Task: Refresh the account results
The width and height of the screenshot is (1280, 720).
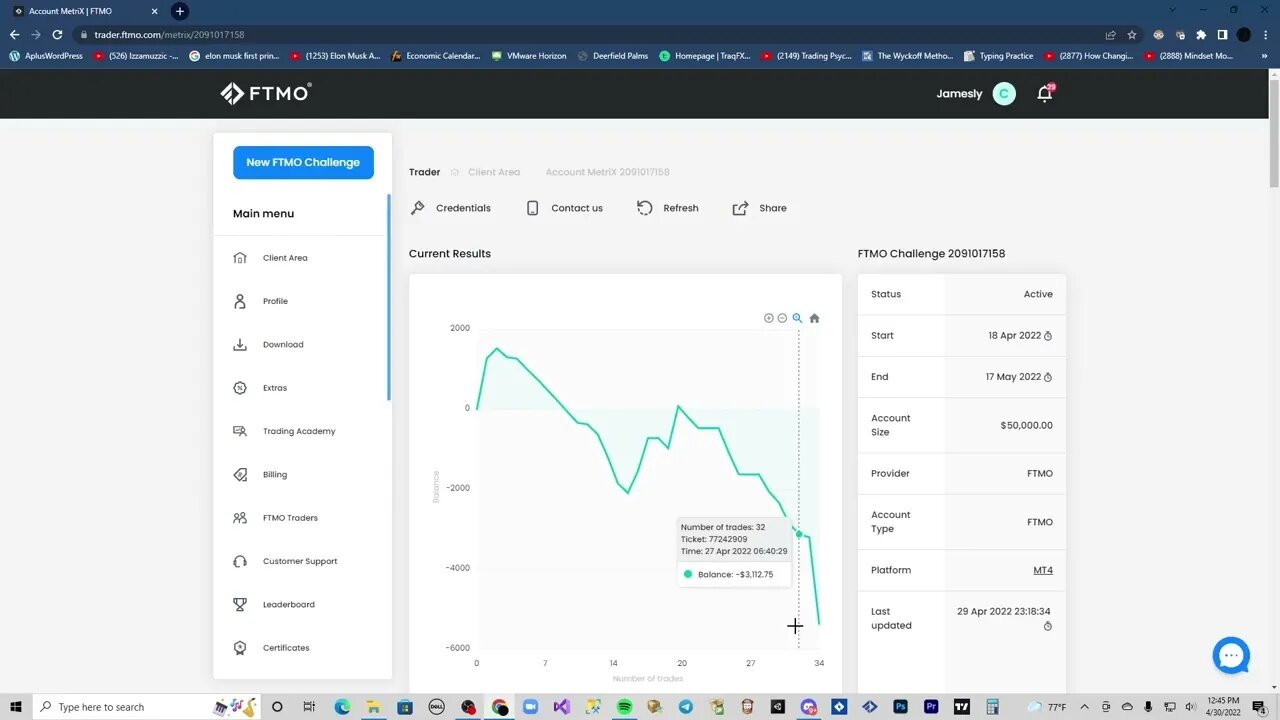Action: tap(668, 208)
